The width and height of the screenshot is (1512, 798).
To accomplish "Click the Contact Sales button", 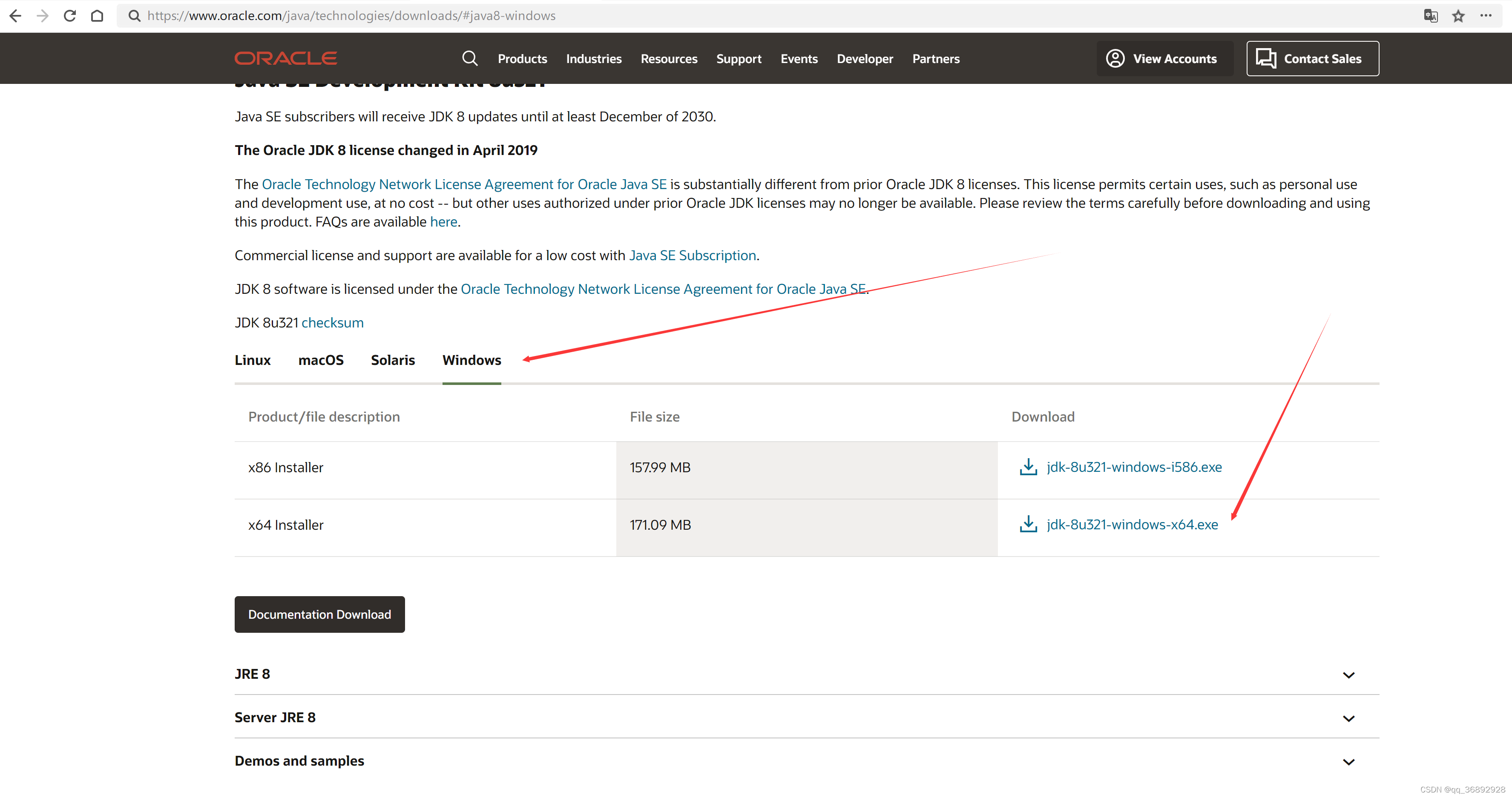I will tap(1312, 59).
